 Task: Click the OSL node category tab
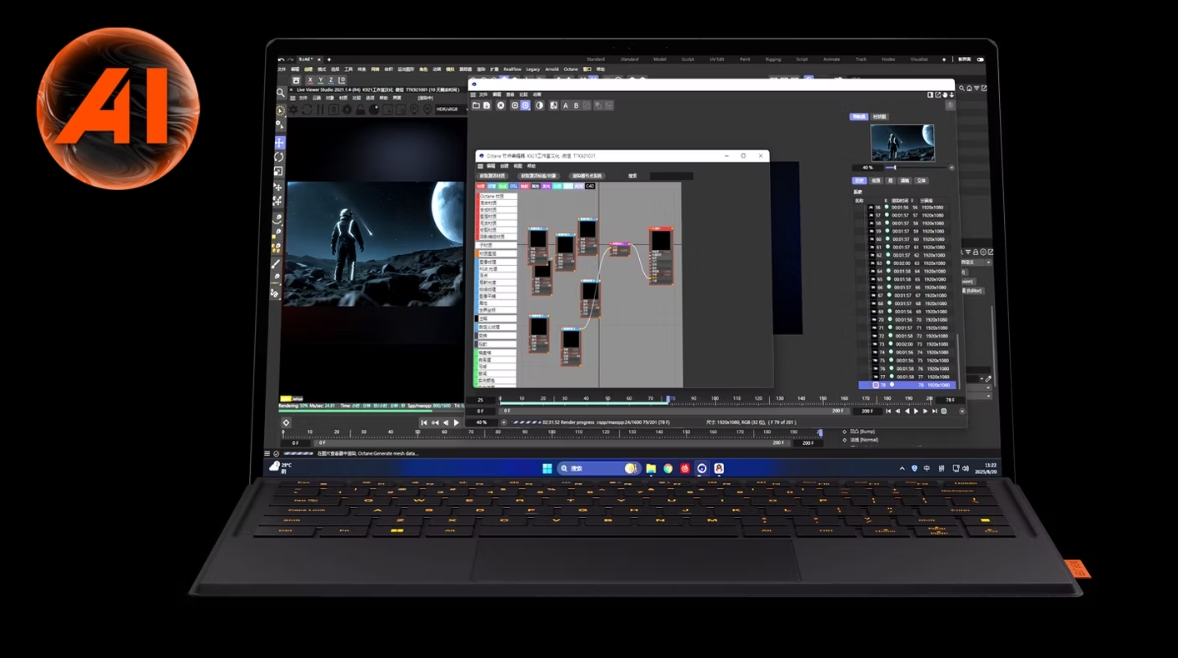pyautogui.click(x=514, y=186)
